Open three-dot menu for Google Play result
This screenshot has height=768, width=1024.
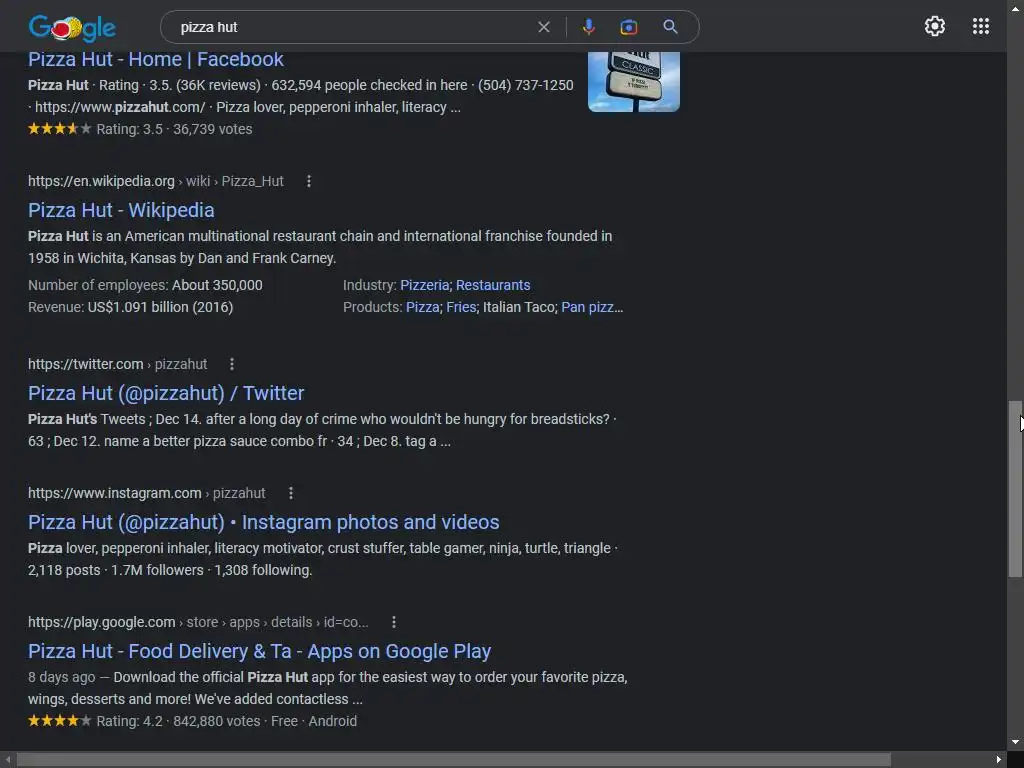click(x=393, y=622)
